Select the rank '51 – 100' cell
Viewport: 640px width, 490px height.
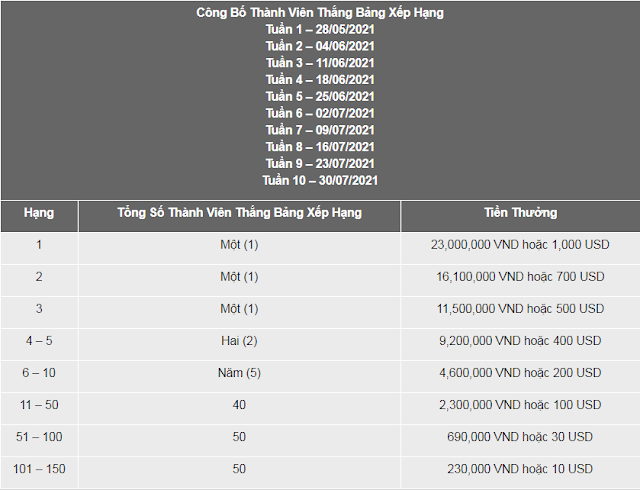39,437
